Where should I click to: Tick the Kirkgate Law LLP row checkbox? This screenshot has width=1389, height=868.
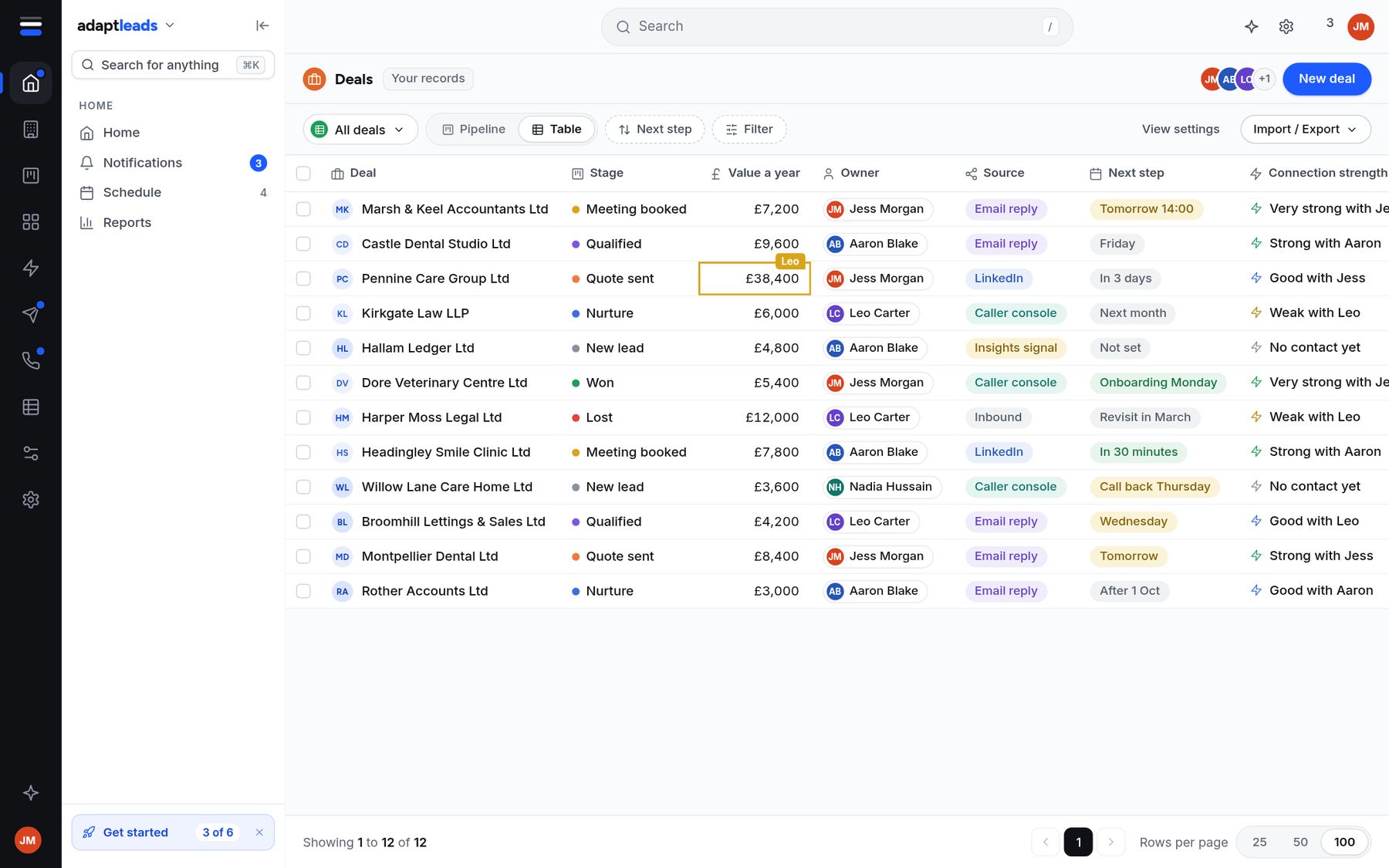[x=303, y=313]
